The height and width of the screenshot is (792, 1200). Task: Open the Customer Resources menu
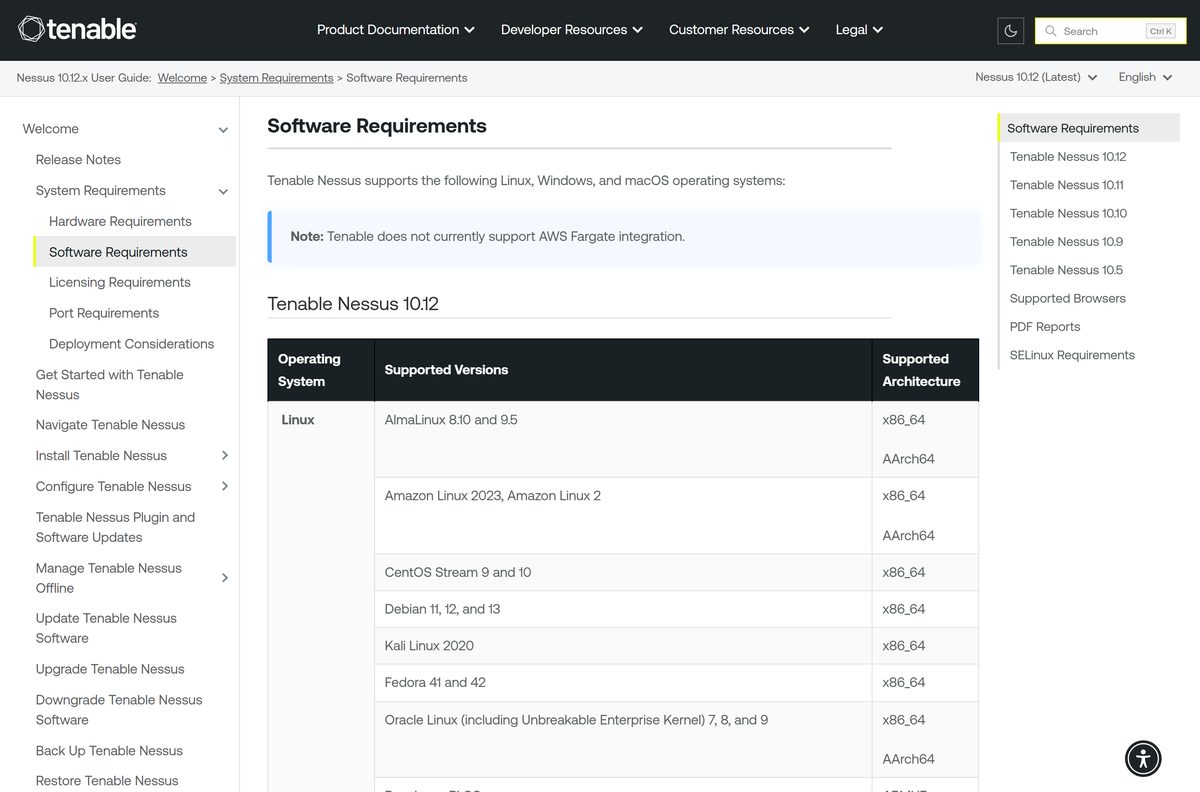pos(739,30)
